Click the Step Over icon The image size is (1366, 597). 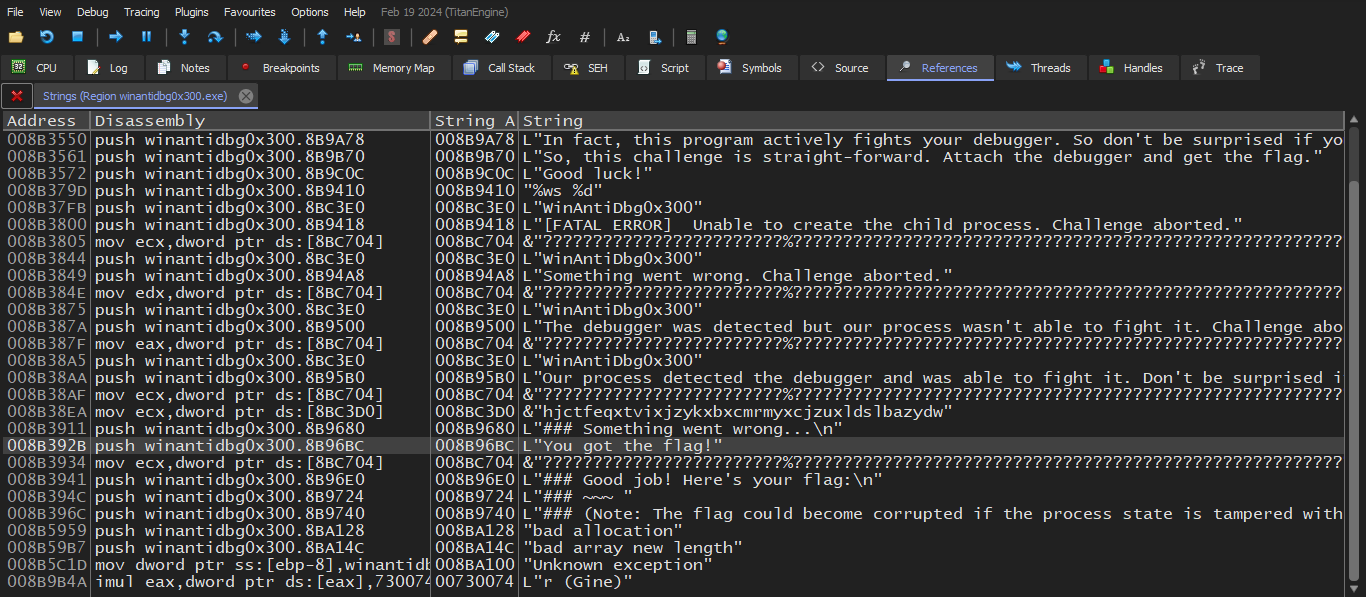coord(214,37)
